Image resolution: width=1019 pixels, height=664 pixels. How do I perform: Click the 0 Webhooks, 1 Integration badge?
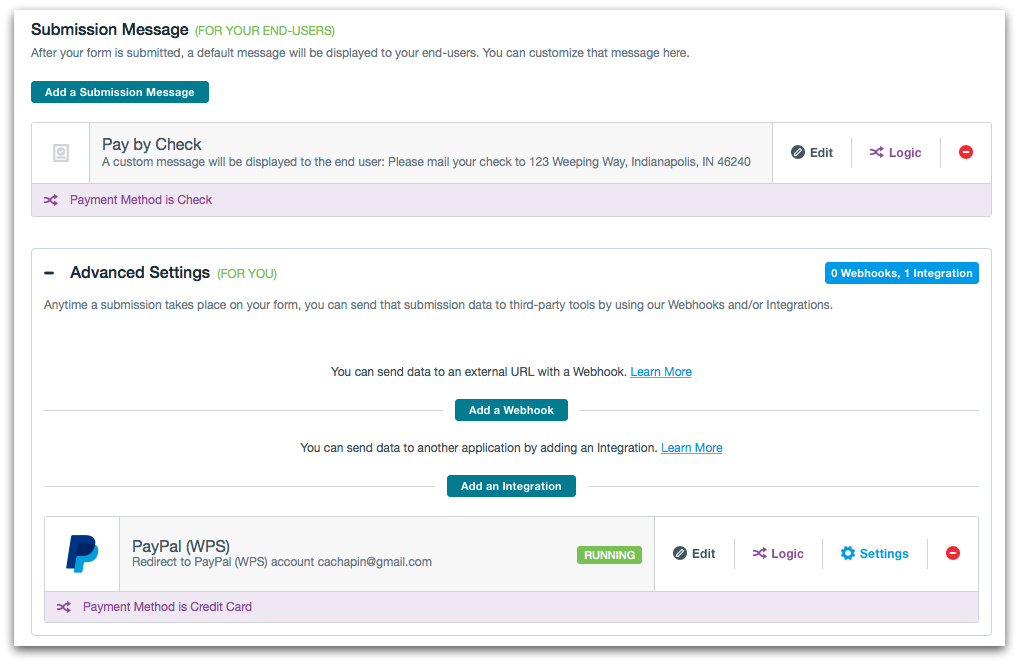coord(901,273)
